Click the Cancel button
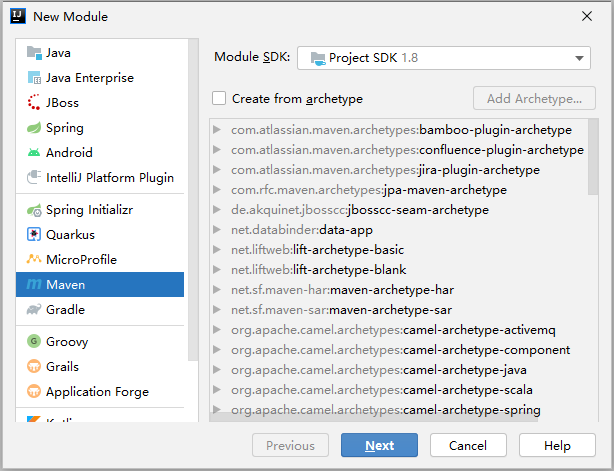The image size is (614, 471). (x=468, y=446)
